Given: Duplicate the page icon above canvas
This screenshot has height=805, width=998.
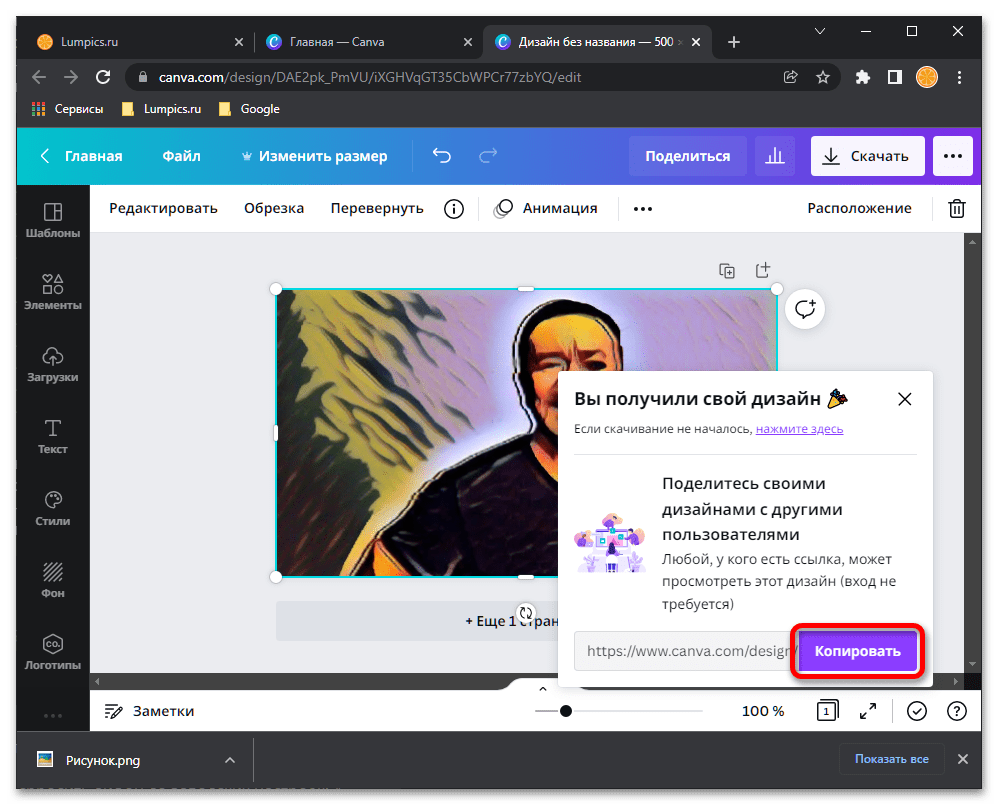Looking at the screenshot, I should click(x=727, y=270).
